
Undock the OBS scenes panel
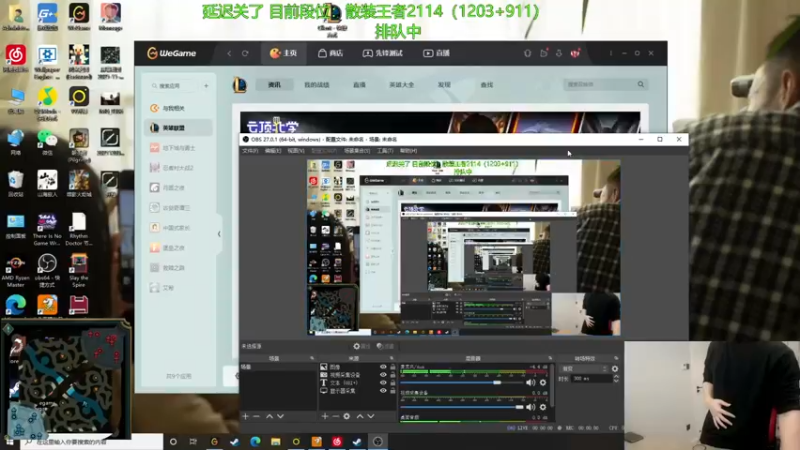click(x=312, y=358)
